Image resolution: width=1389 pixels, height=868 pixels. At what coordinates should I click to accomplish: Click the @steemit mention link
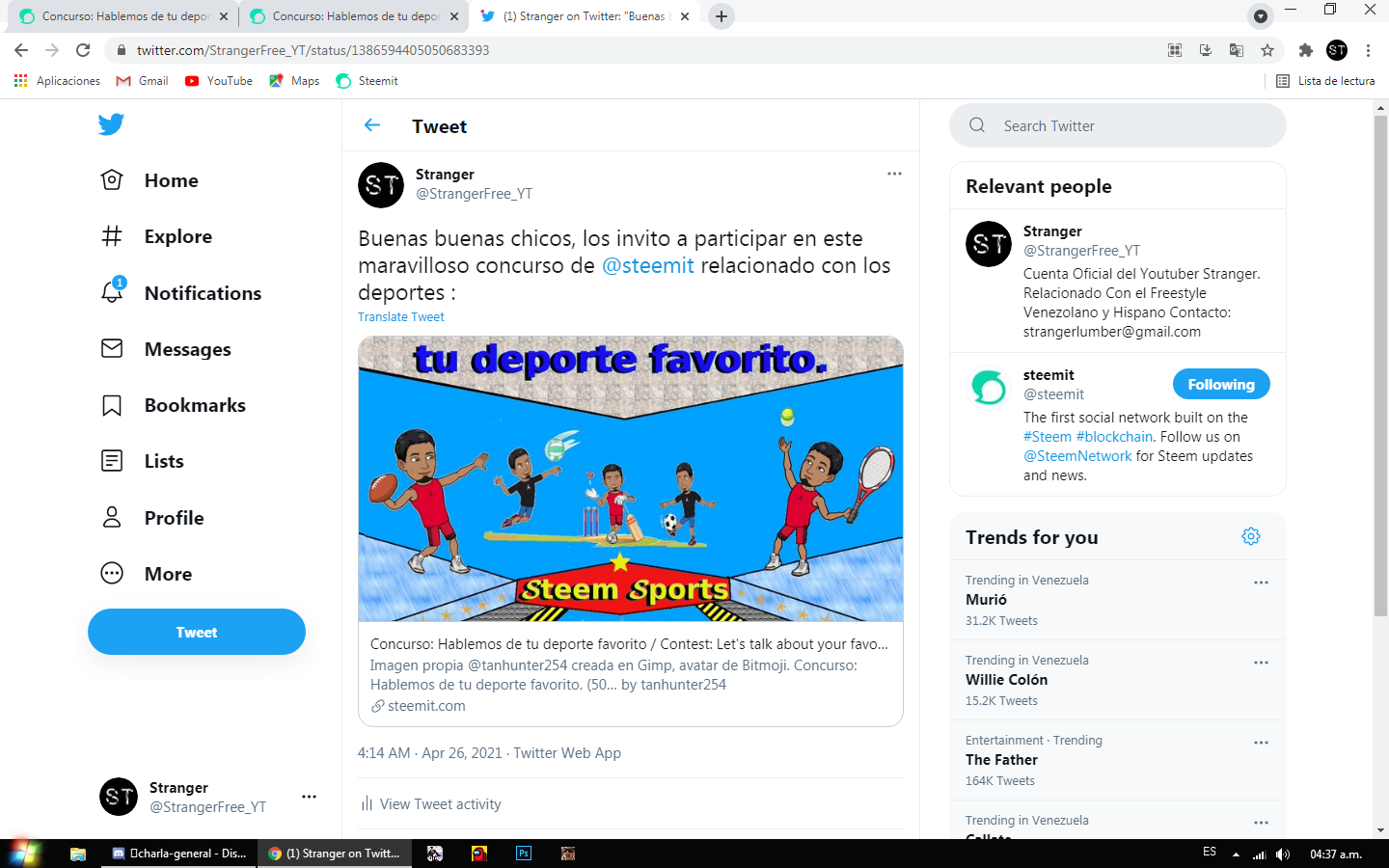(x=648, y=265)
